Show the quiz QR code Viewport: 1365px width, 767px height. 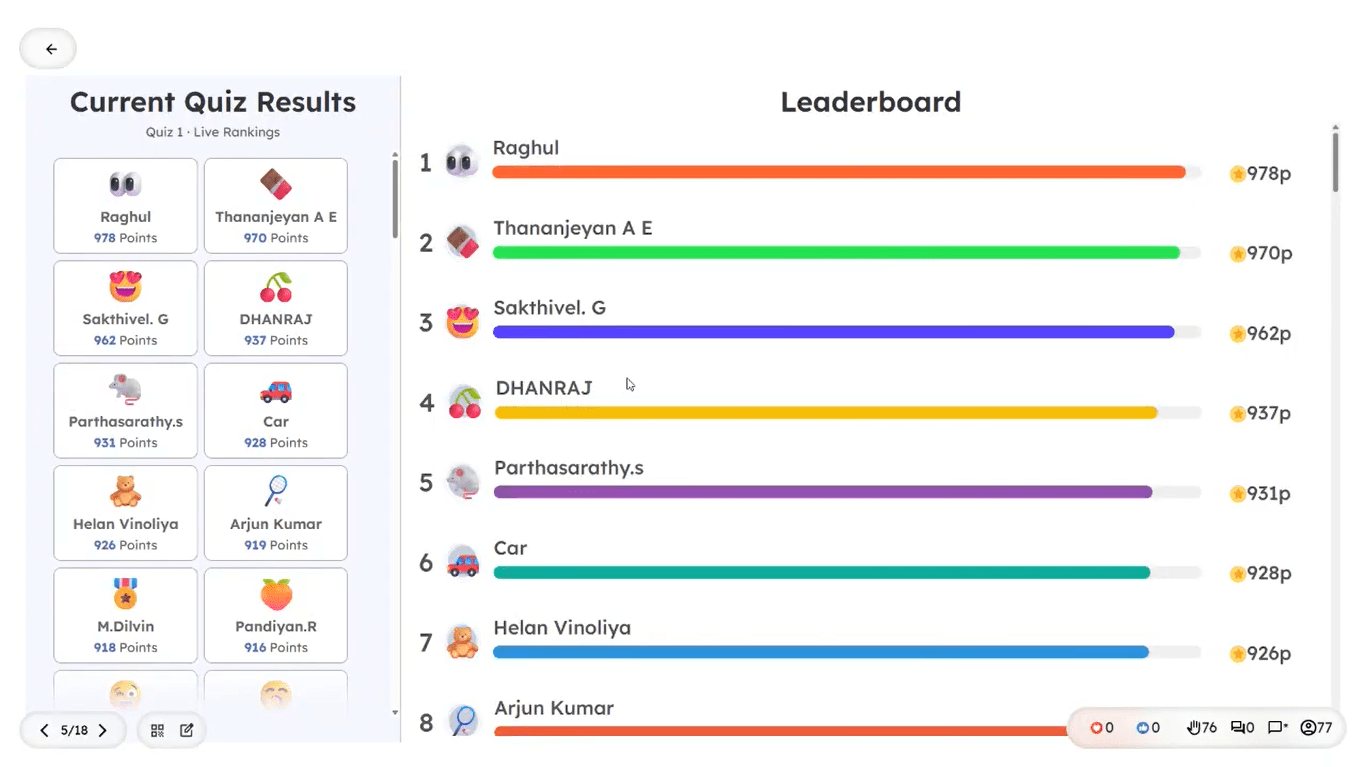(x=157, y=730)
